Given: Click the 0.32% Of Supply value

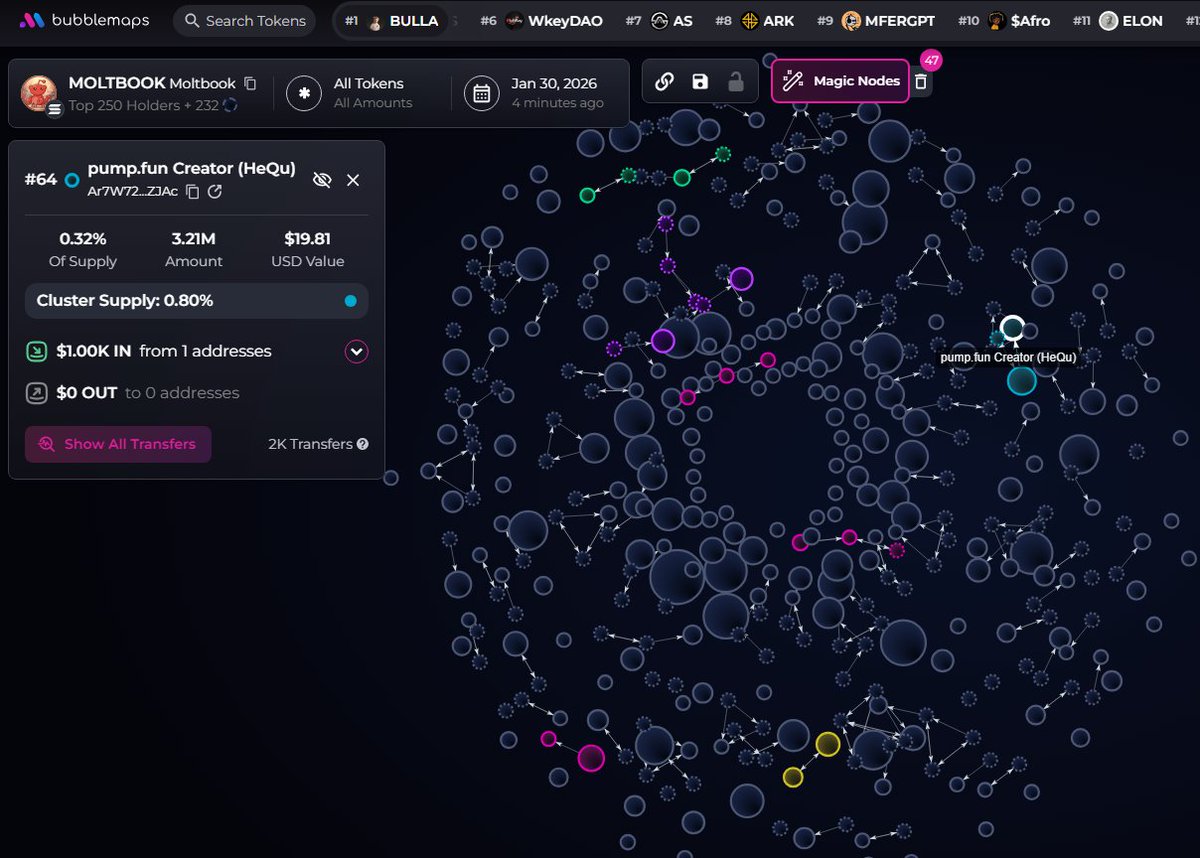Looking at the screenshot, I should (83, 239).
